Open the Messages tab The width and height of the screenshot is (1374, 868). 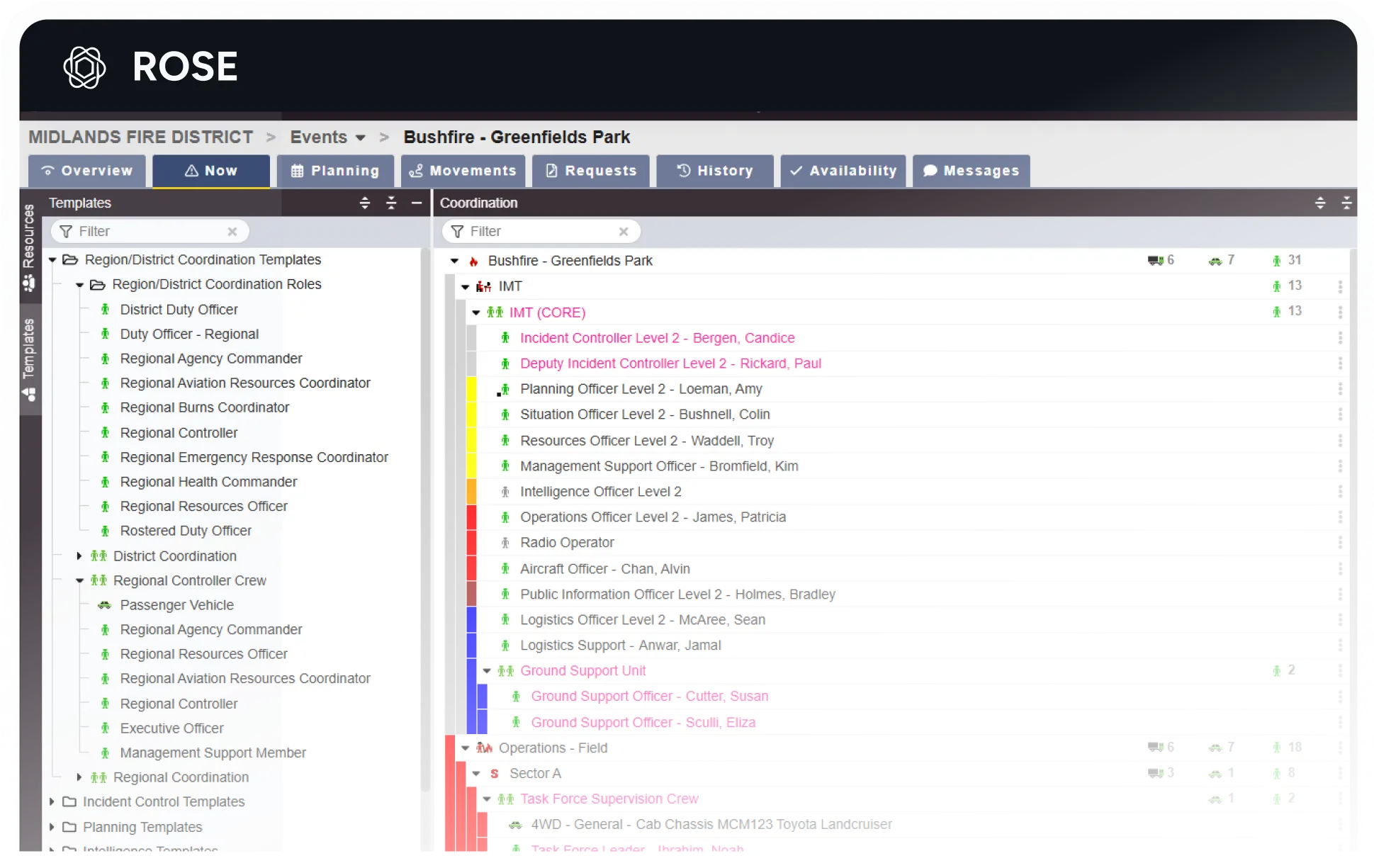click(x=970, y=171)
